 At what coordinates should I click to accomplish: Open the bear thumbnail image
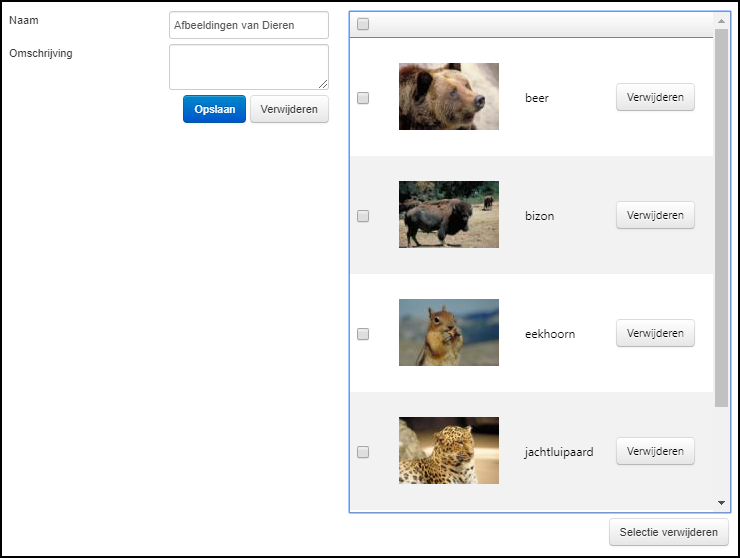pos(449,96)
